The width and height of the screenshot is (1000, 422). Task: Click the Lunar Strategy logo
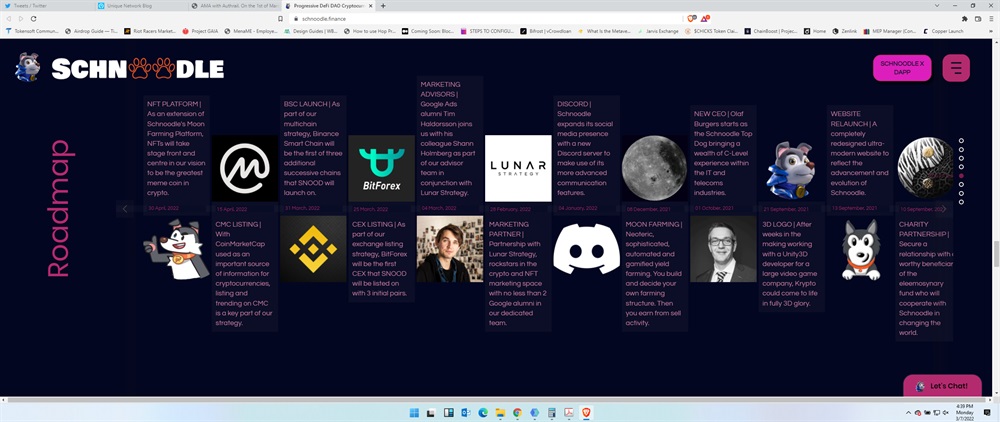coord(517,169)
